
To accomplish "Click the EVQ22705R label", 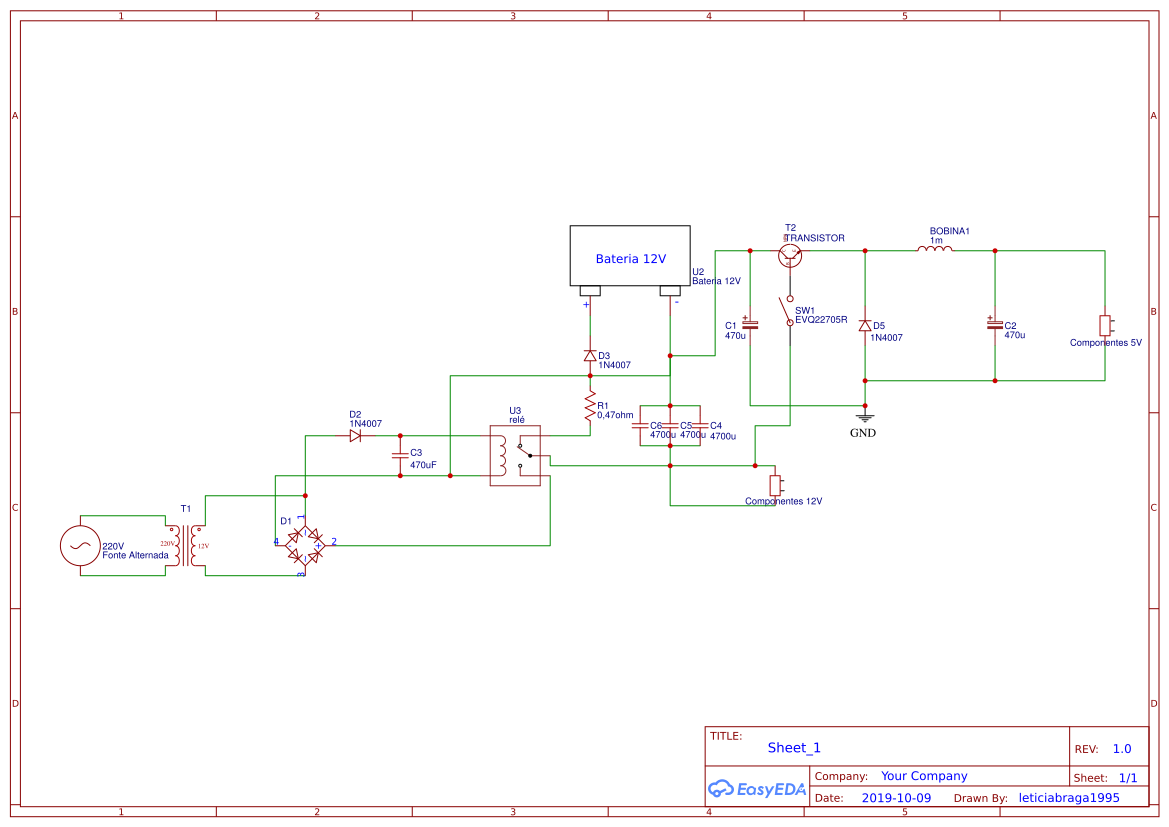I will 821,320.
